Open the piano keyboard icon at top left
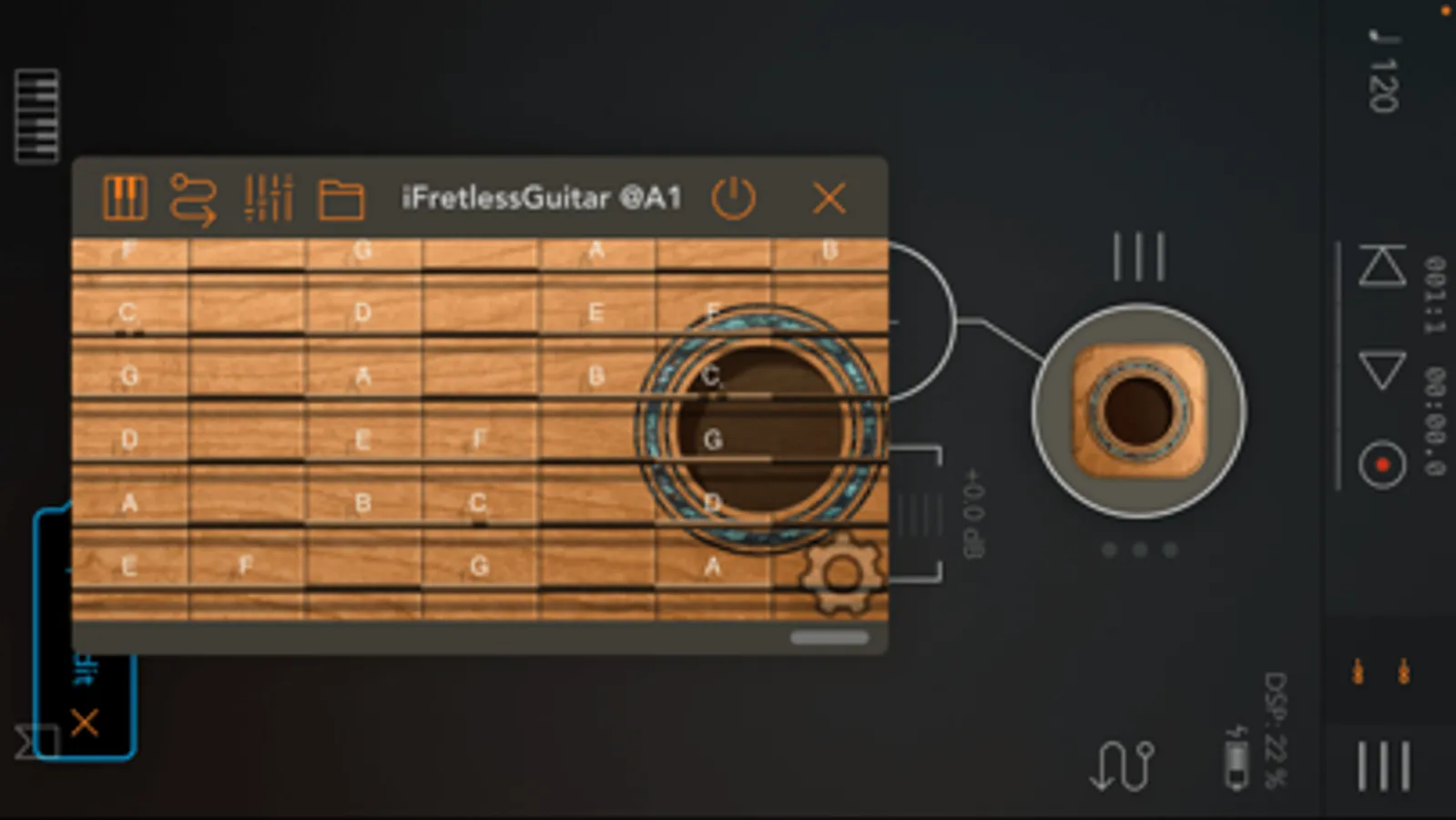The image size is (1456, 820). tap(37, 117)
